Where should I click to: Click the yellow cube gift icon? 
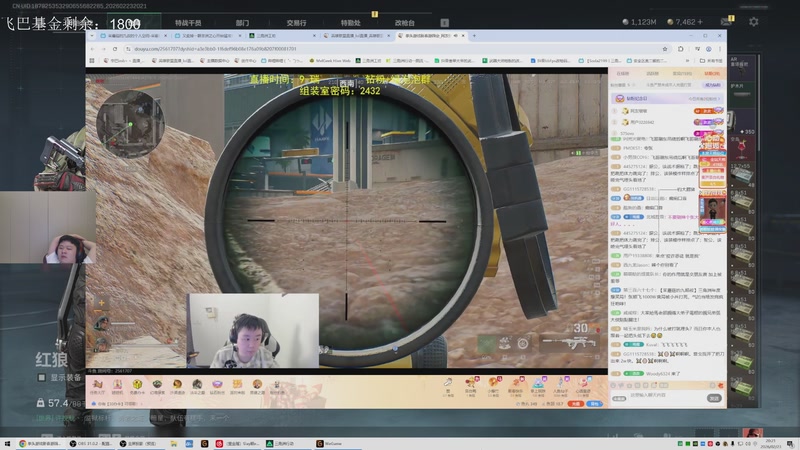click(137, 386)
